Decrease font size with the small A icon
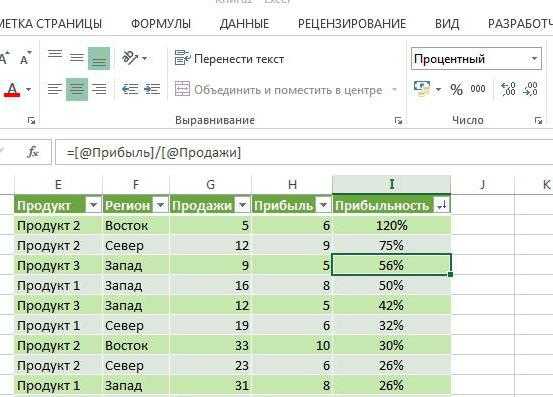Image resolution: width=553 pixels, height=397 pixels. coord(25,58)
